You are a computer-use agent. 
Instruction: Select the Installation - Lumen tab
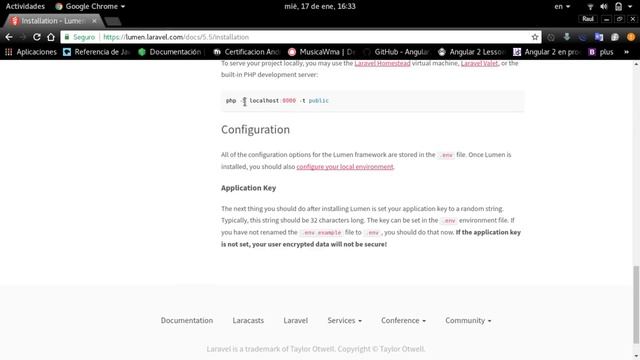pyautogui.click(x=53, y=21)
